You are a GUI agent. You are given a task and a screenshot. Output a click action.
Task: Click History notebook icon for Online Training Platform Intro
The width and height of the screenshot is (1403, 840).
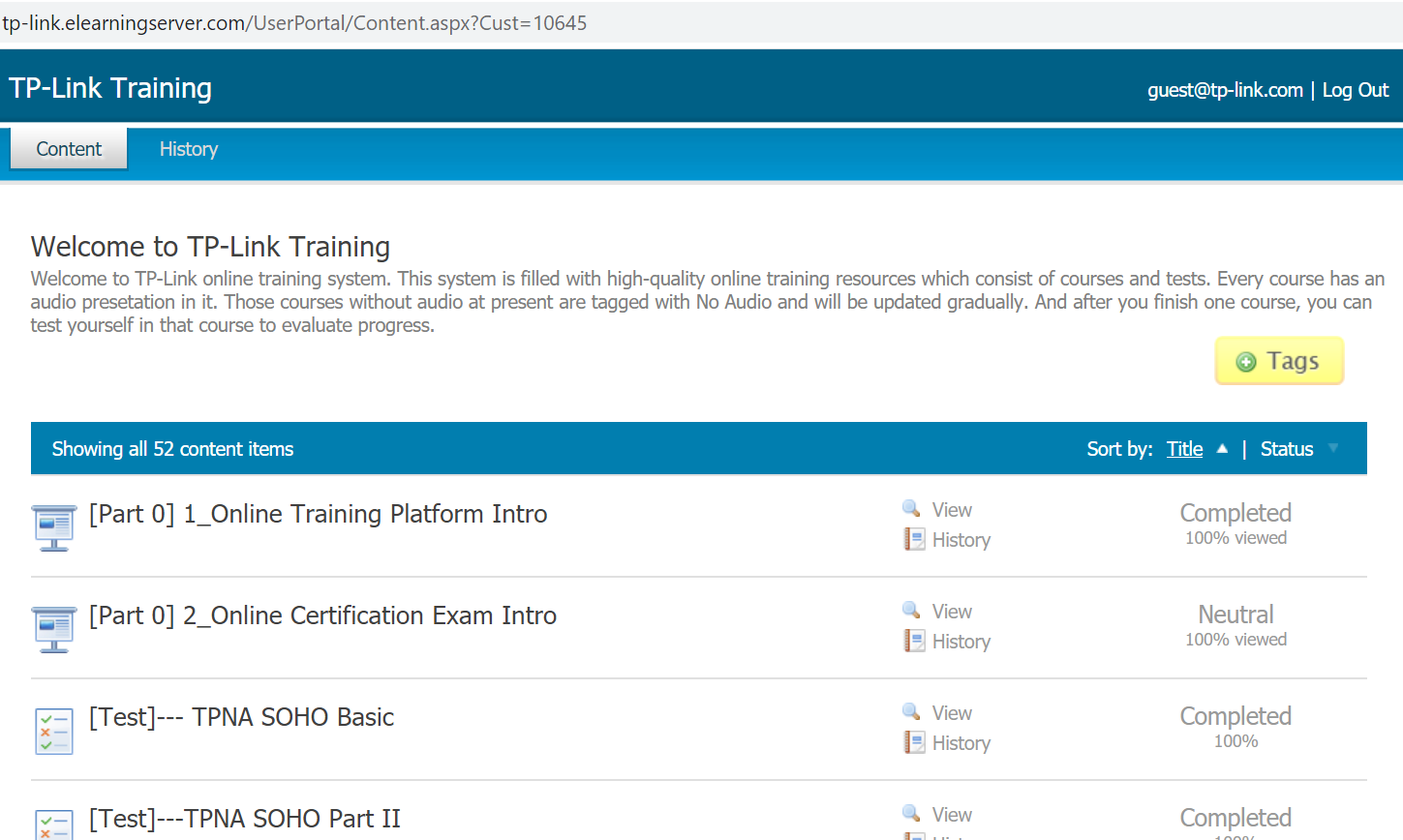[x=914, y=539]
